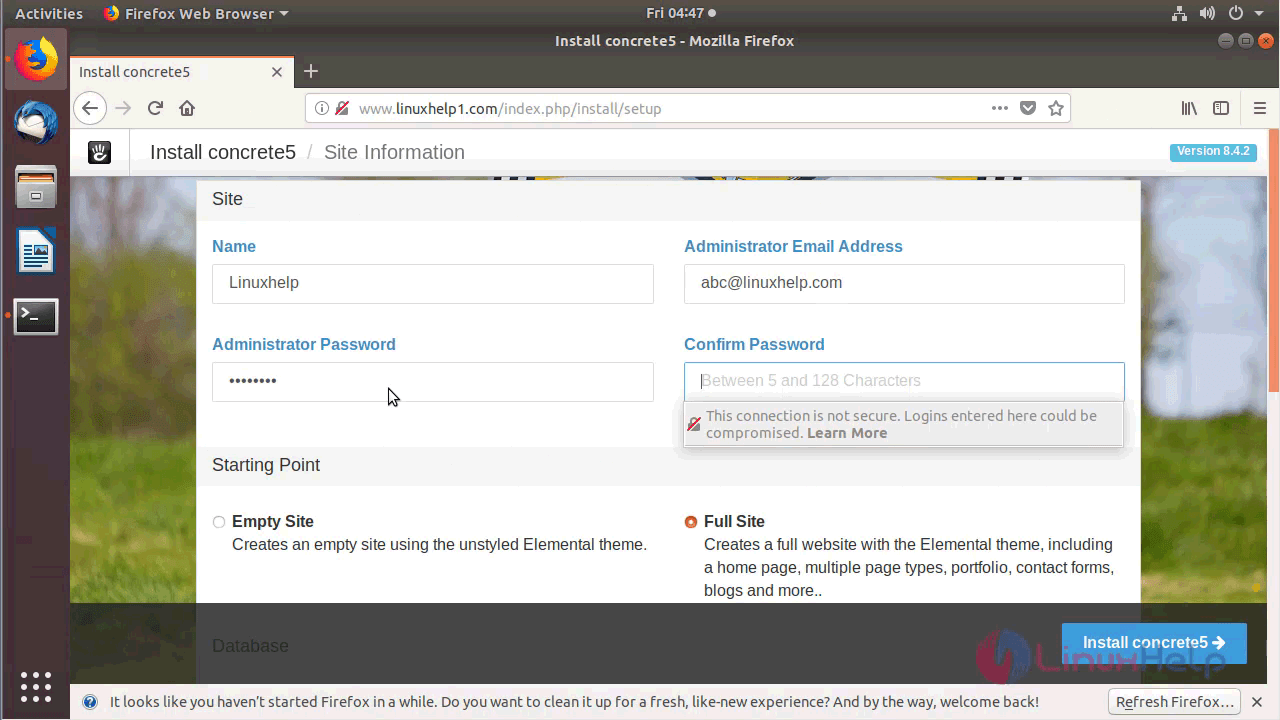This screenshot has height=720, width=1280.
Task: Click the Refresh Firefox button
Action: point(1174,702)
